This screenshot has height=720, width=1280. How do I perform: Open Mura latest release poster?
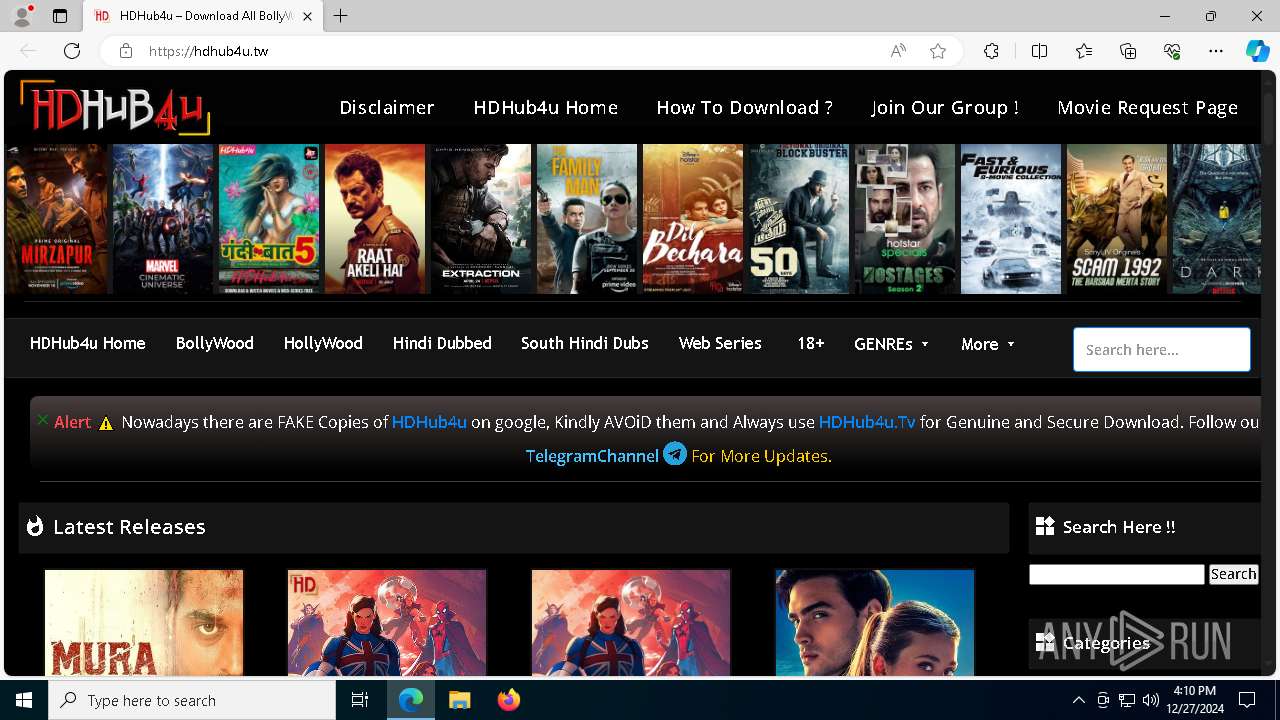tap(144, 623)
